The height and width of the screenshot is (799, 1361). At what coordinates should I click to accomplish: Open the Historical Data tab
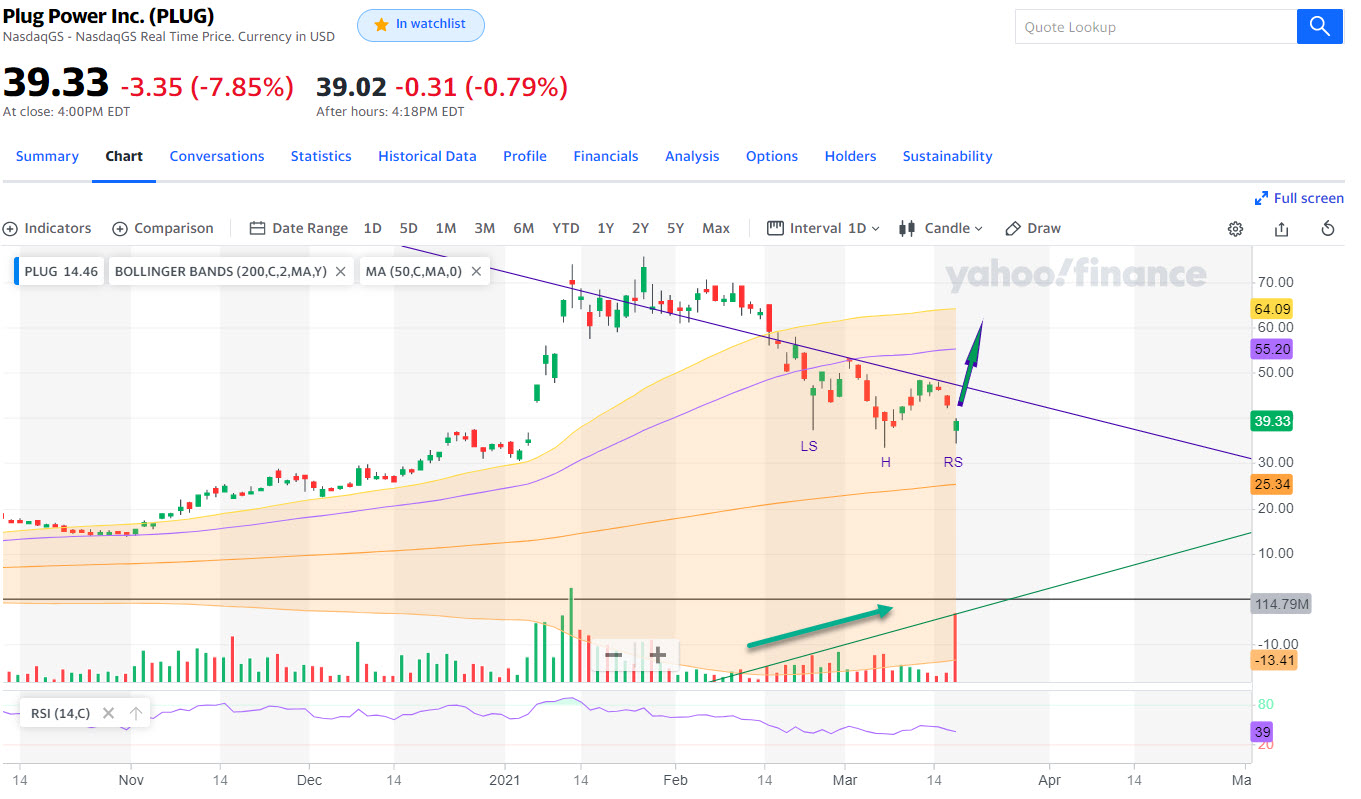pos(427,156)
